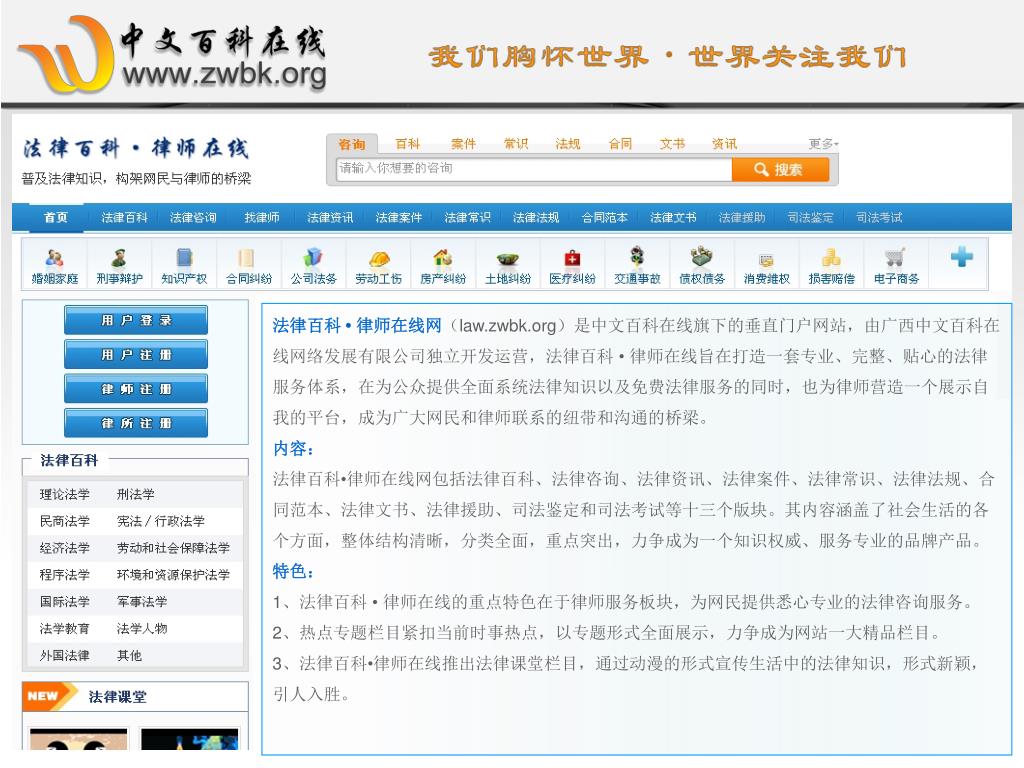Switch search tab to 文书
The height and width of the screenshot is (768, 1024).
672,144
